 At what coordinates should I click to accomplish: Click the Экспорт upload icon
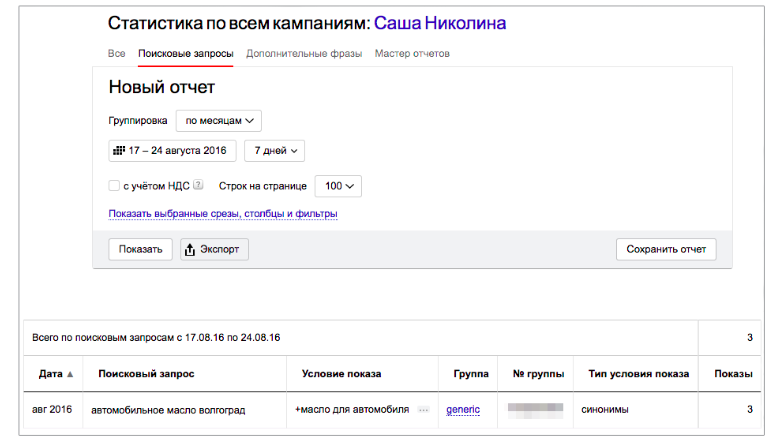(x=189, y=249)
